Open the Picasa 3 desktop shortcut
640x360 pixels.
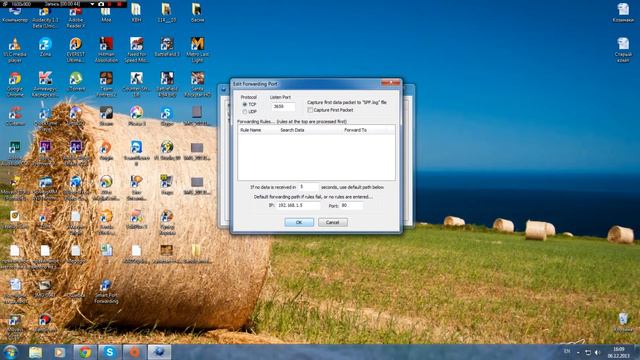click(136, 116)
